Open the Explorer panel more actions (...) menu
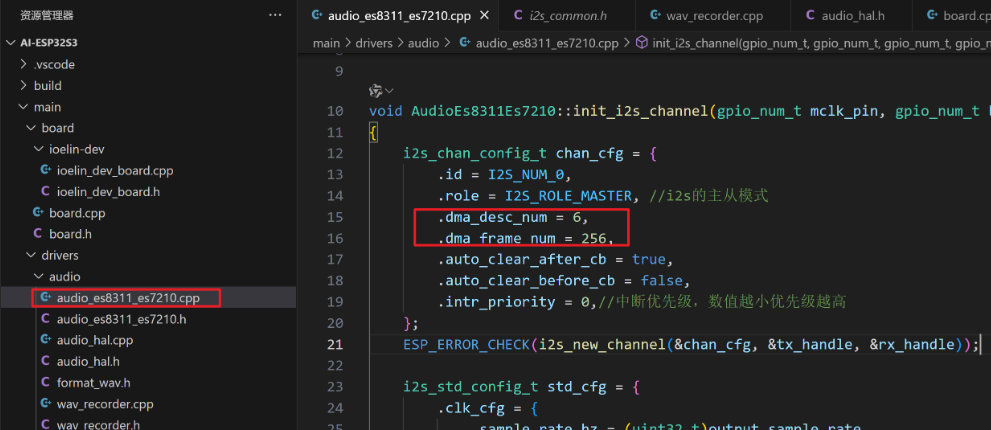Screen dimensions: 991x430 coord(275,15)
